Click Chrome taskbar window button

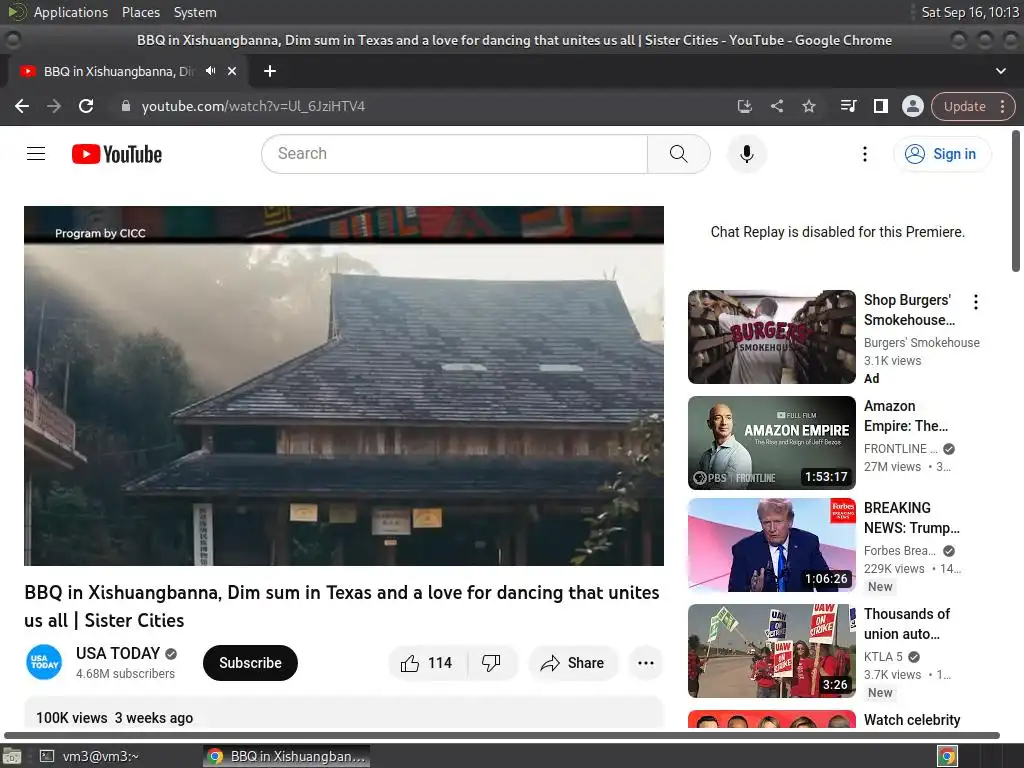pyautogui.click(x=286, y=756)
